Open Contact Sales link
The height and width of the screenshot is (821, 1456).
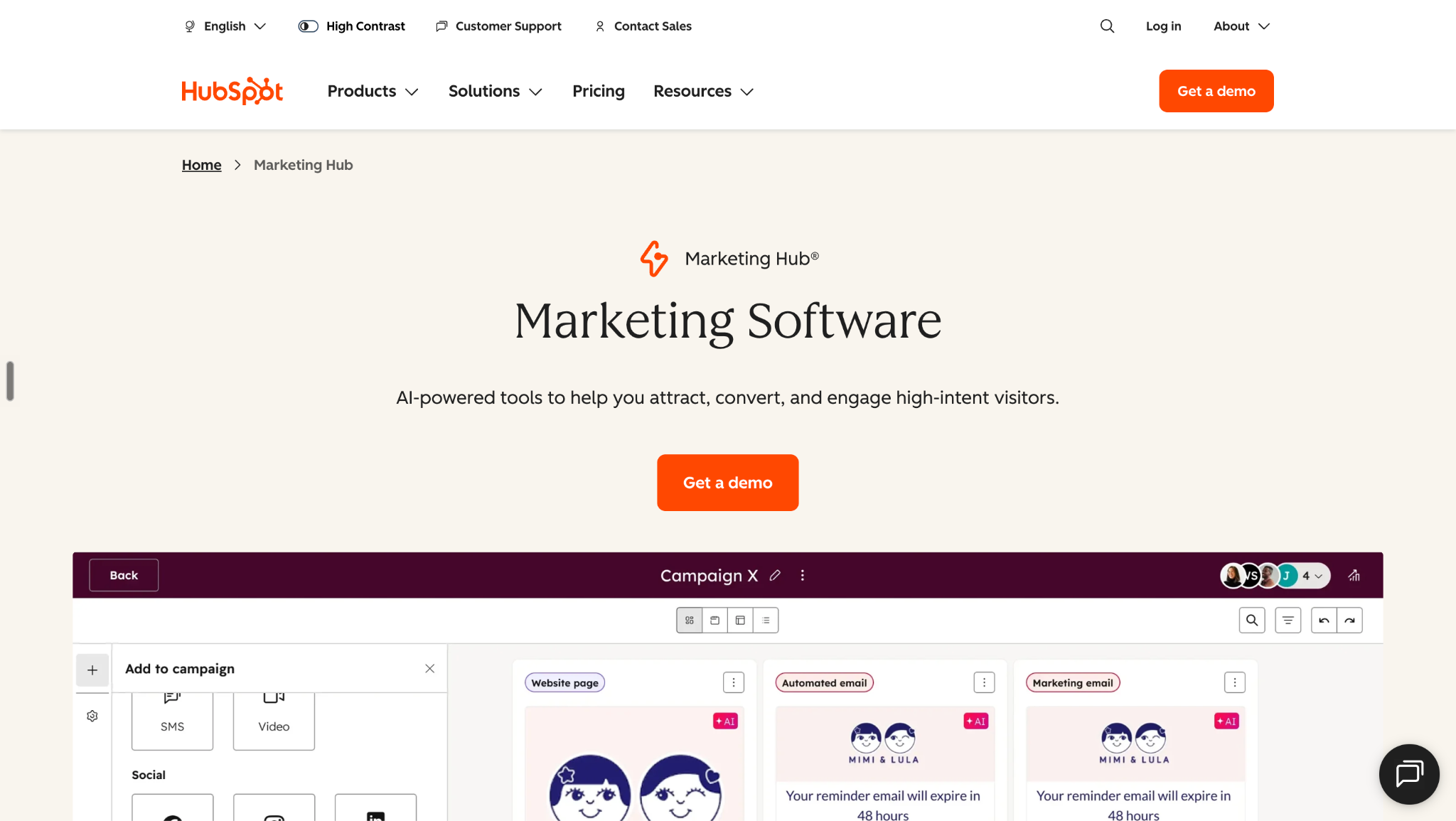point(643,26)
